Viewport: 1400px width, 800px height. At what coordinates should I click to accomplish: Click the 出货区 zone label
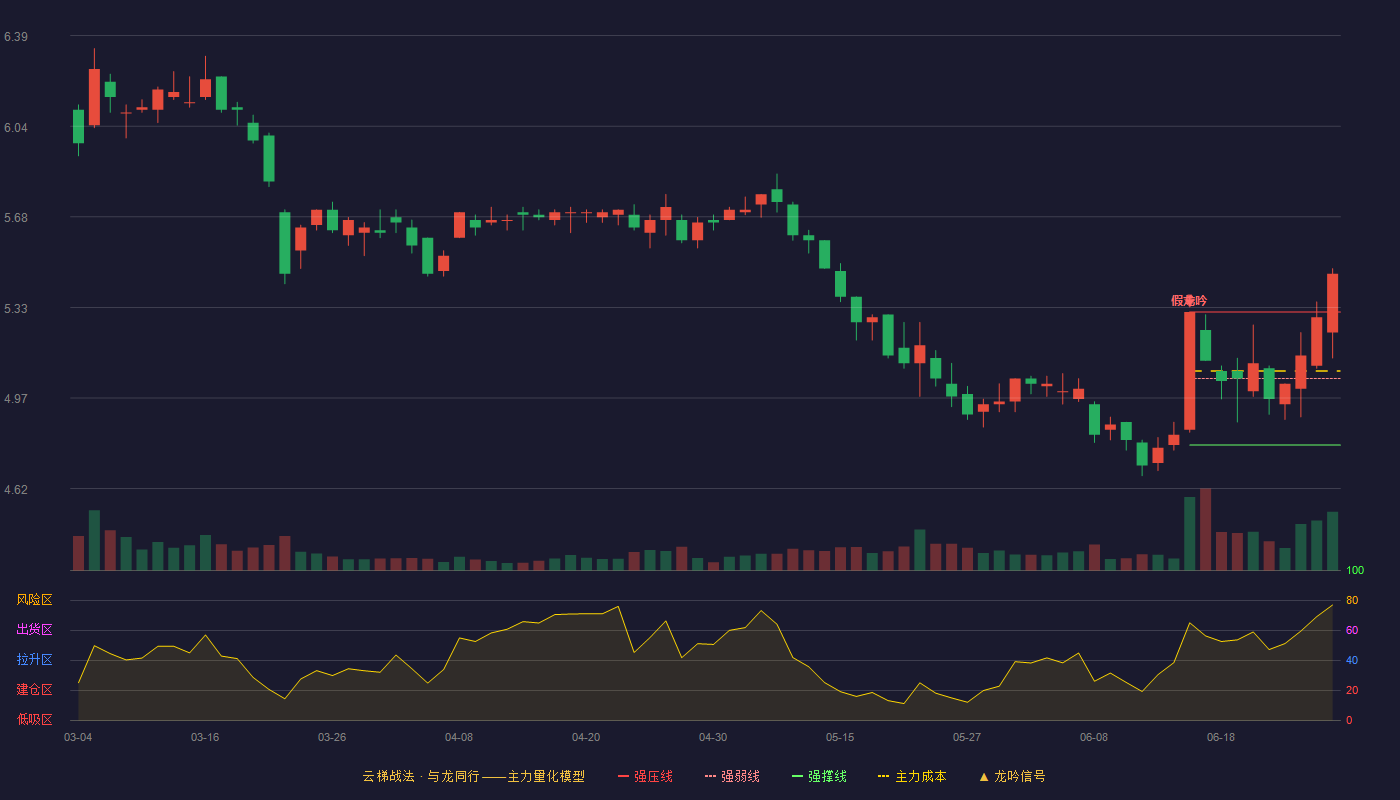click(x=34, y=630)
